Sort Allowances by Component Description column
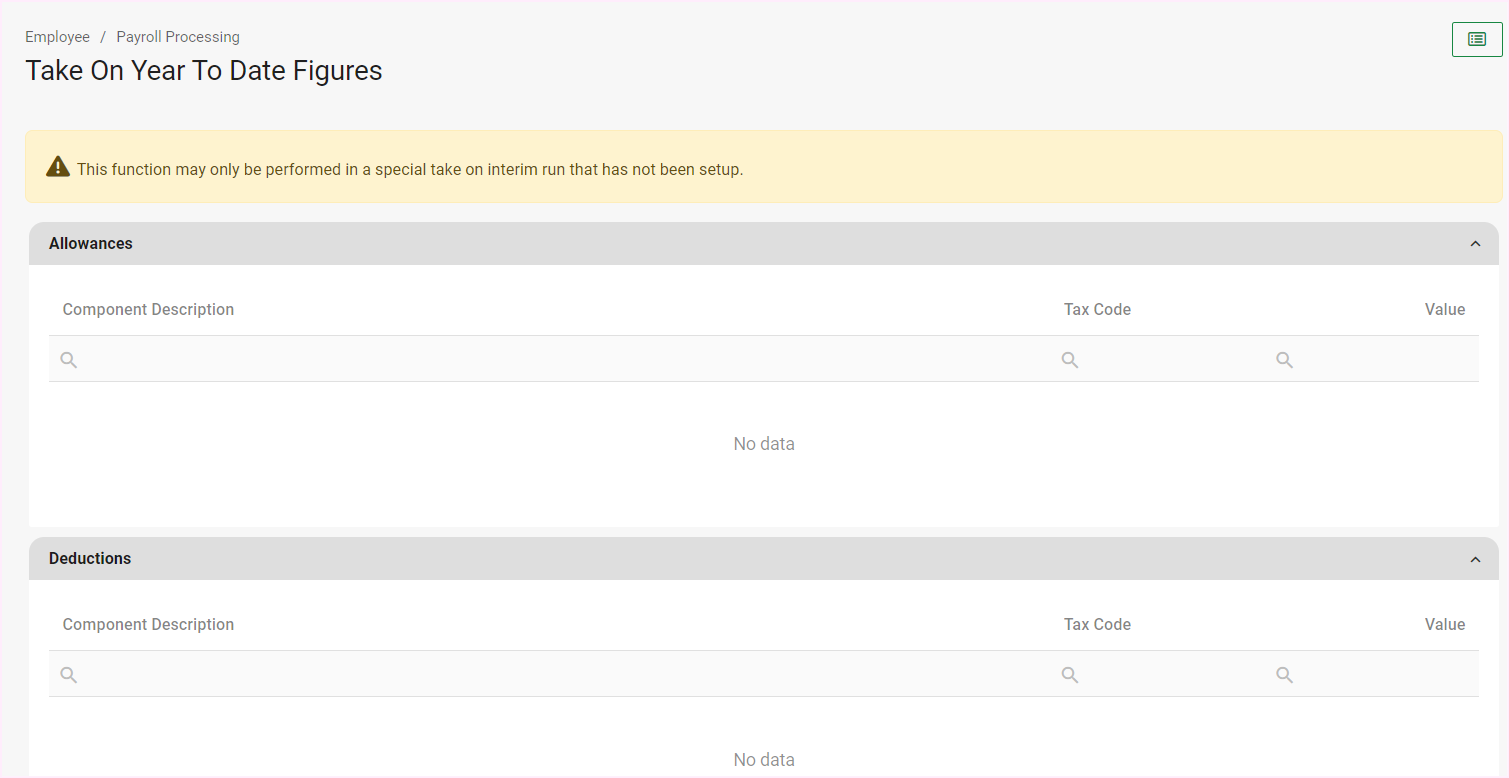Viewport: 1509px width, 778px height. click(x=148, y=310)
